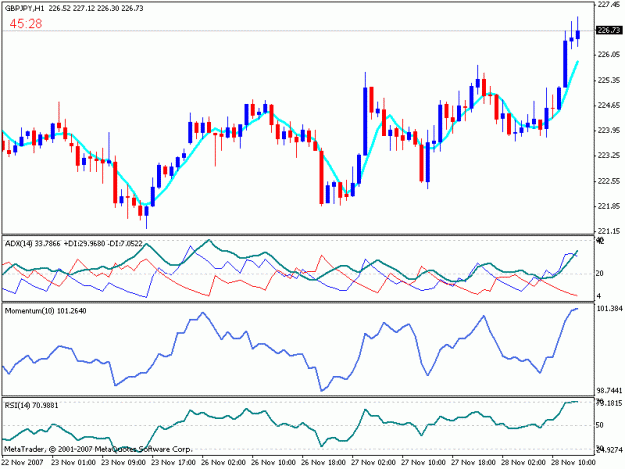This screenshot has width=625, height=469.
Task: Click the 26 Nov 02:00 time label
Action: (x=224, y=463)
